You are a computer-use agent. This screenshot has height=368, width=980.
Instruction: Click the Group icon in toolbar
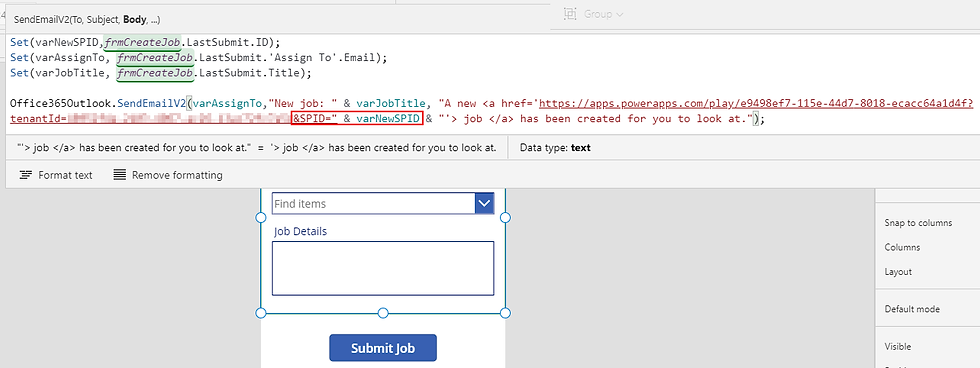click(x=569, y=14)
